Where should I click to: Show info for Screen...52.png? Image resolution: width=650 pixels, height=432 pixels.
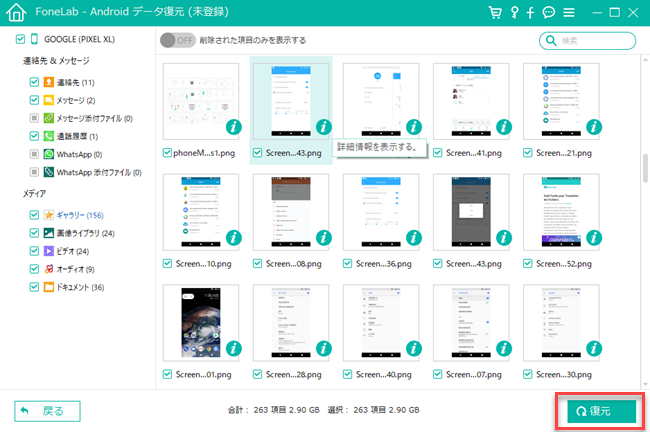[594, 238]
